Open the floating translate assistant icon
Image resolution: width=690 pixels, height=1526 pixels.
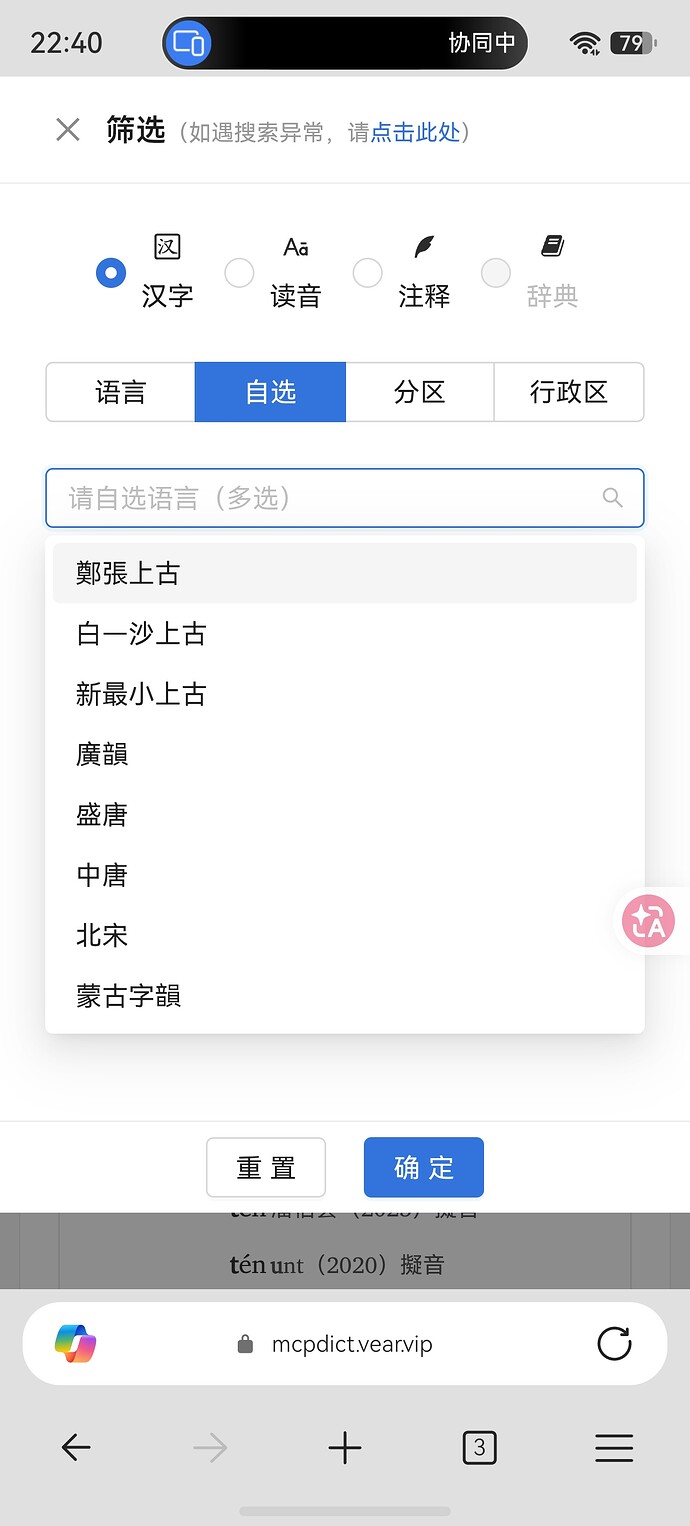point(647,921)
